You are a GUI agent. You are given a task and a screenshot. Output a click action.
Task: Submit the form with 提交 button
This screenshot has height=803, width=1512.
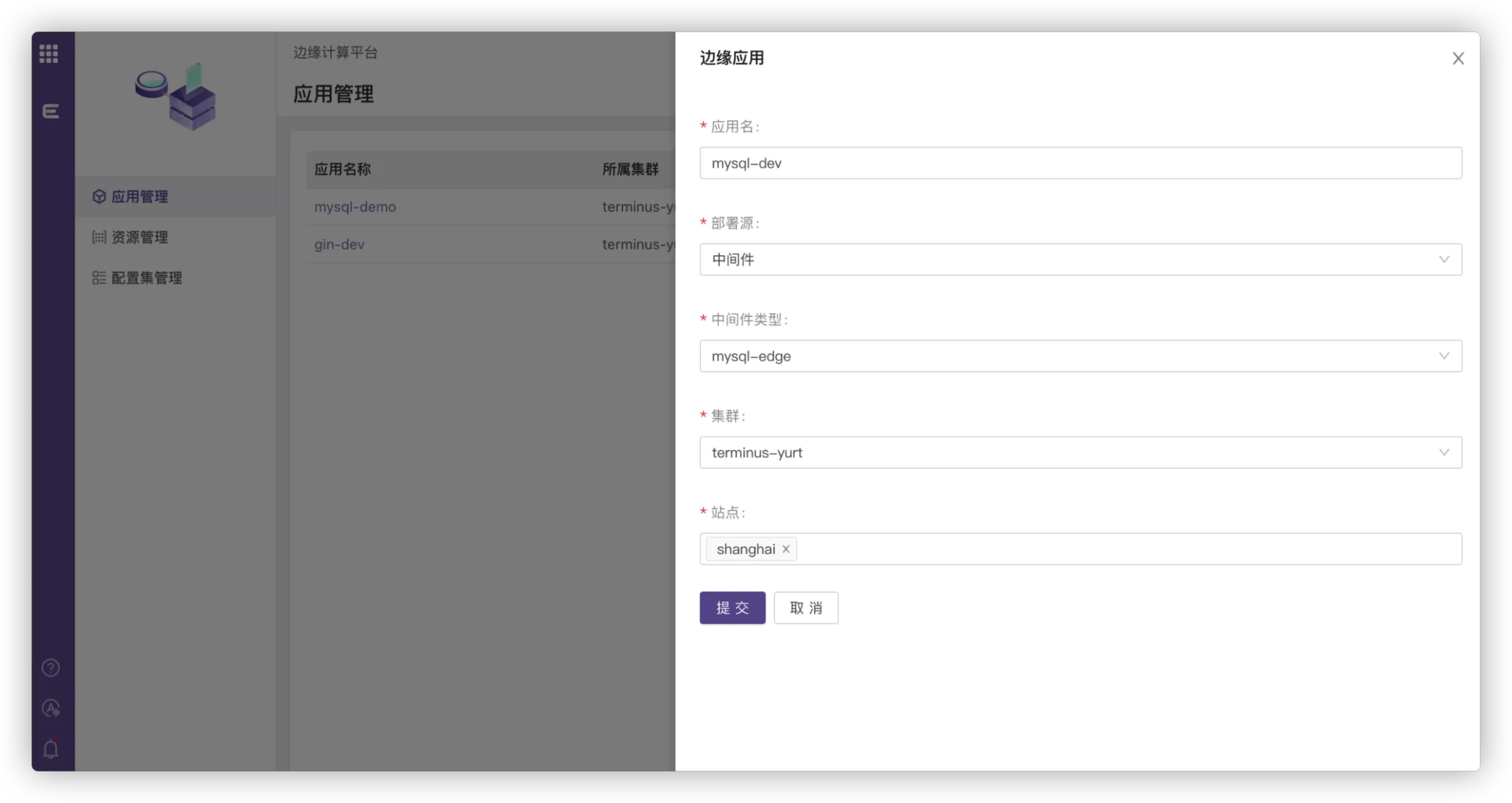tap(732, 608)
